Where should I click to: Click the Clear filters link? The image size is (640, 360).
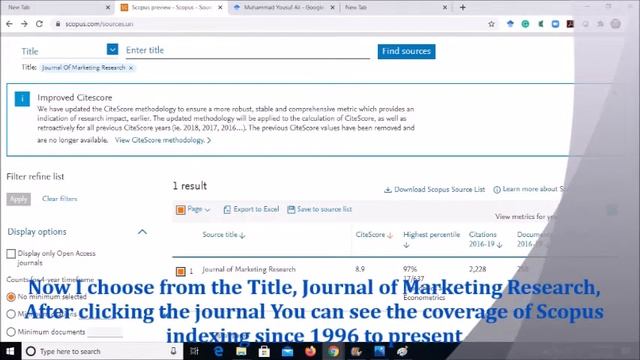click(x=60, y=199)
